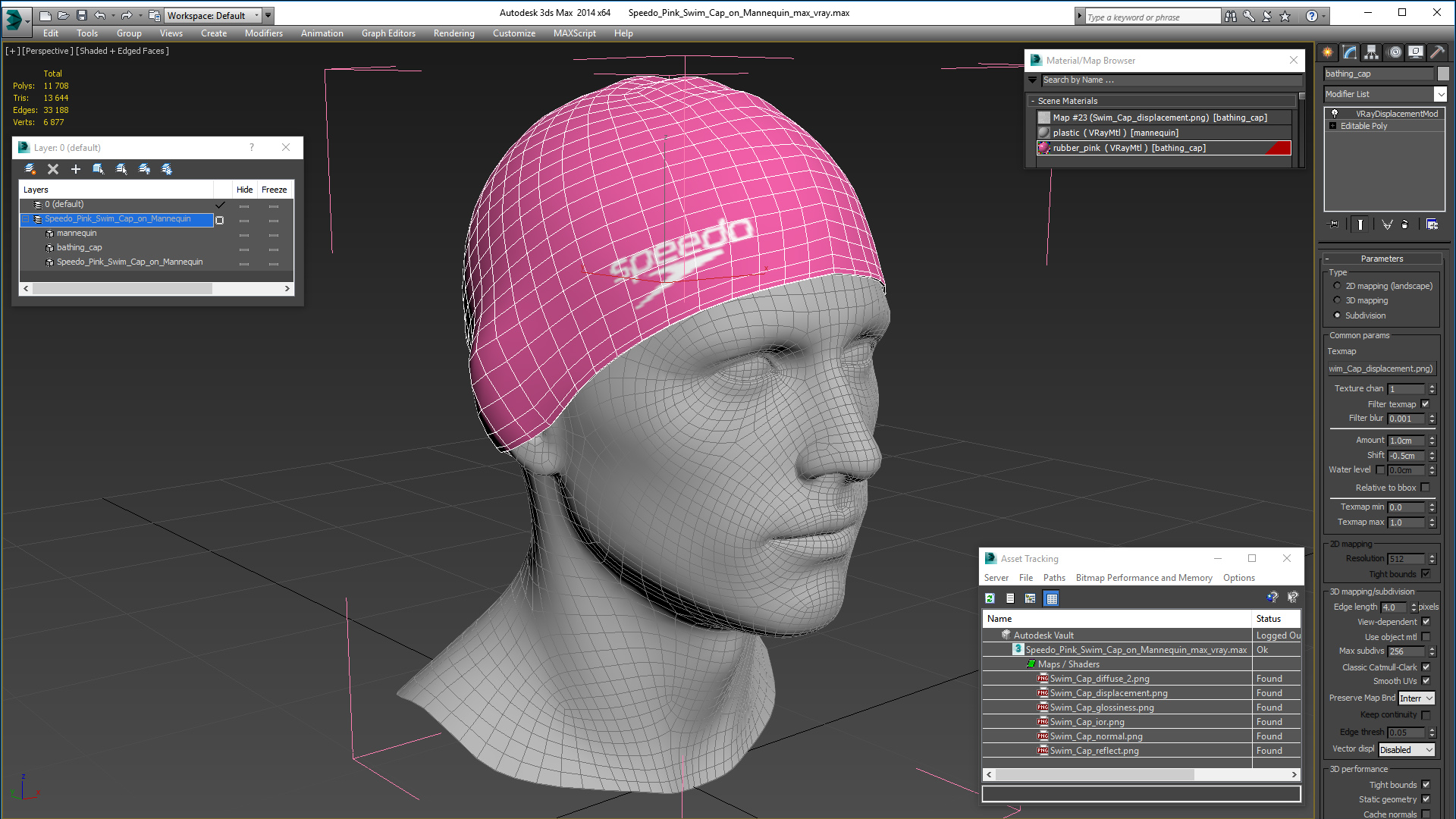Click the Open File folder icon
This screenshot has height=819, width=1456.
64,15
